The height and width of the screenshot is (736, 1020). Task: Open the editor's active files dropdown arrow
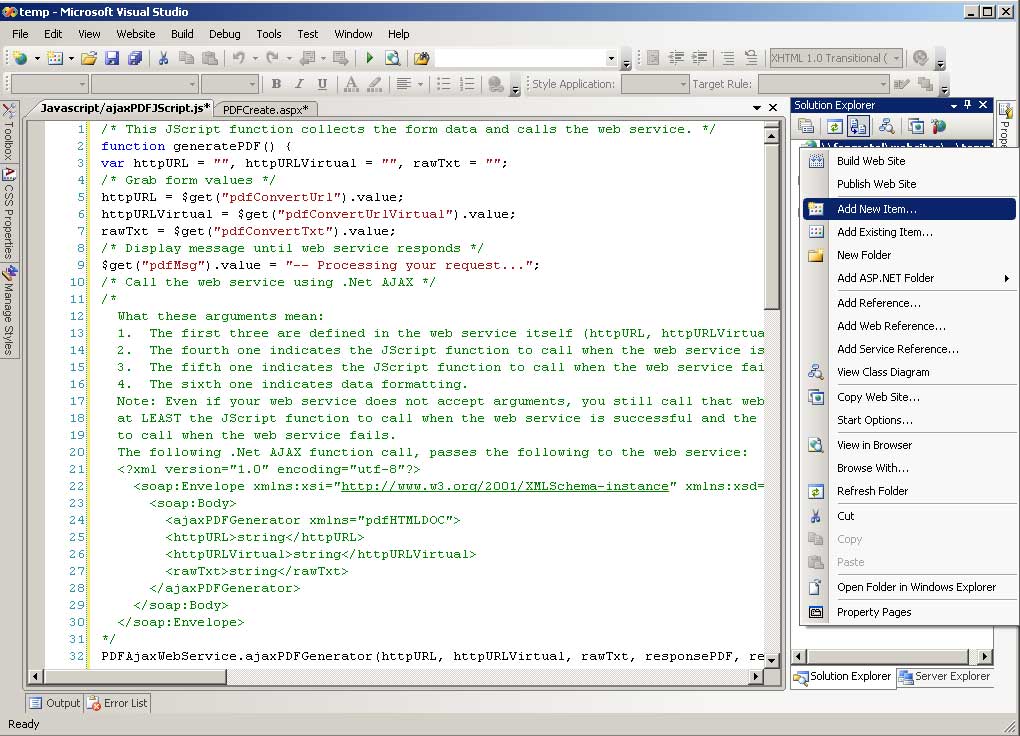[x=757, y=108]
